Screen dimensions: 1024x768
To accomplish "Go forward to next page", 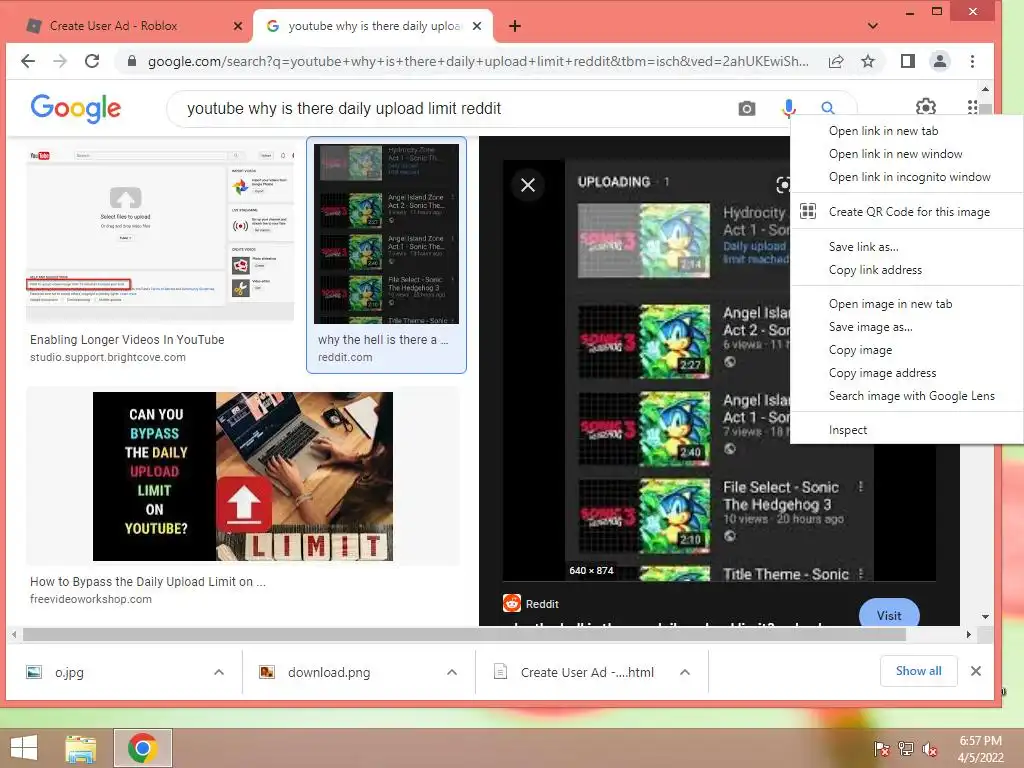I will pyautogui.click(x=60, y=61).
